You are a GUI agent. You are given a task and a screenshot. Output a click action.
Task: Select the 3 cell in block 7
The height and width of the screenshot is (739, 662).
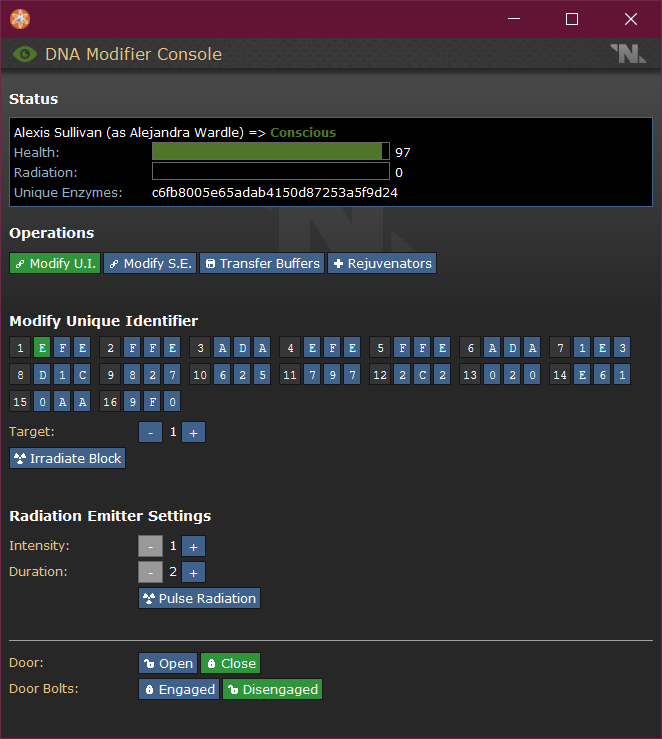click(x=622, y=348)
